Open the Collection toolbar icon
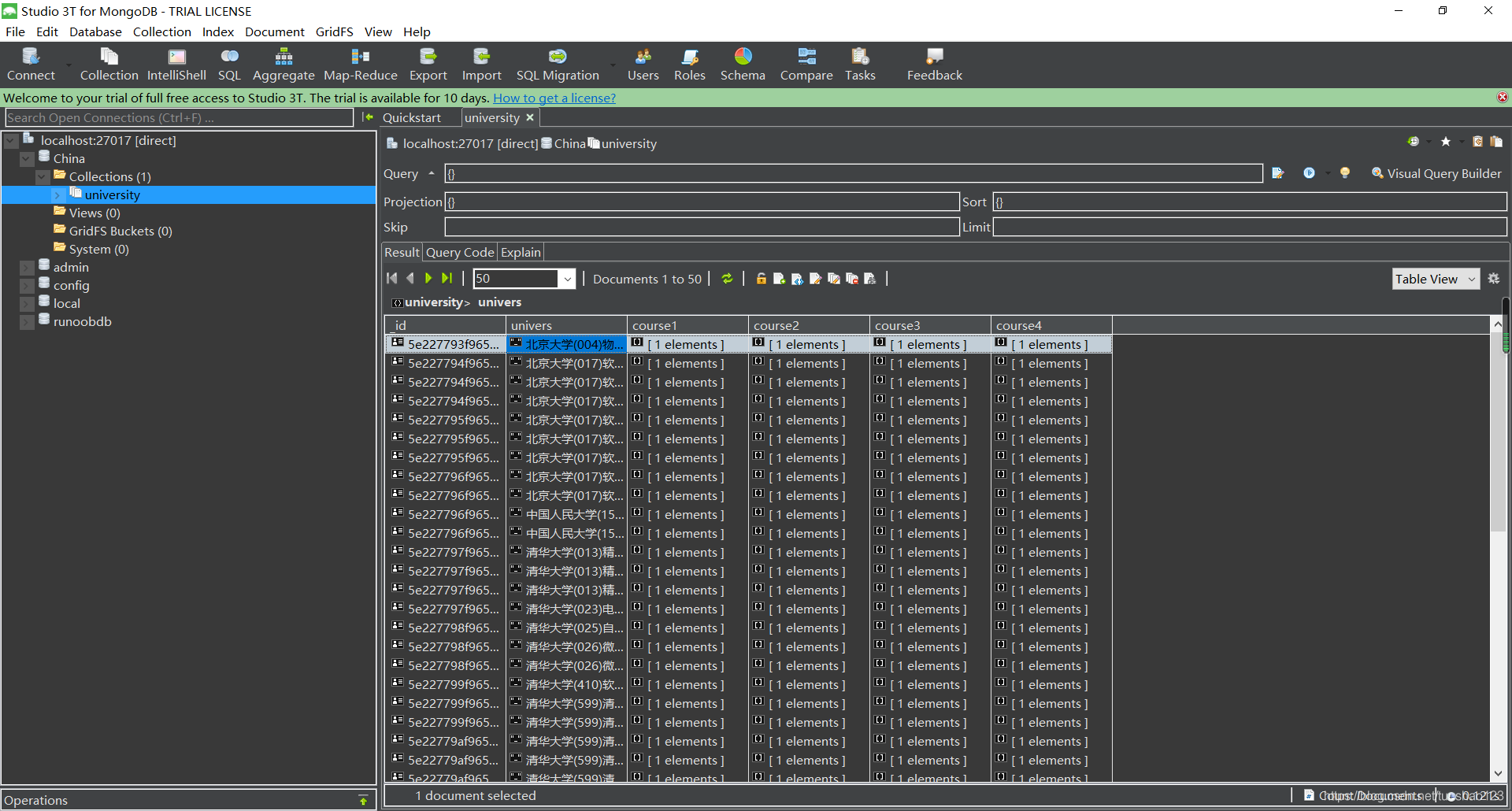1512x811 pixels. coord(109,65)
